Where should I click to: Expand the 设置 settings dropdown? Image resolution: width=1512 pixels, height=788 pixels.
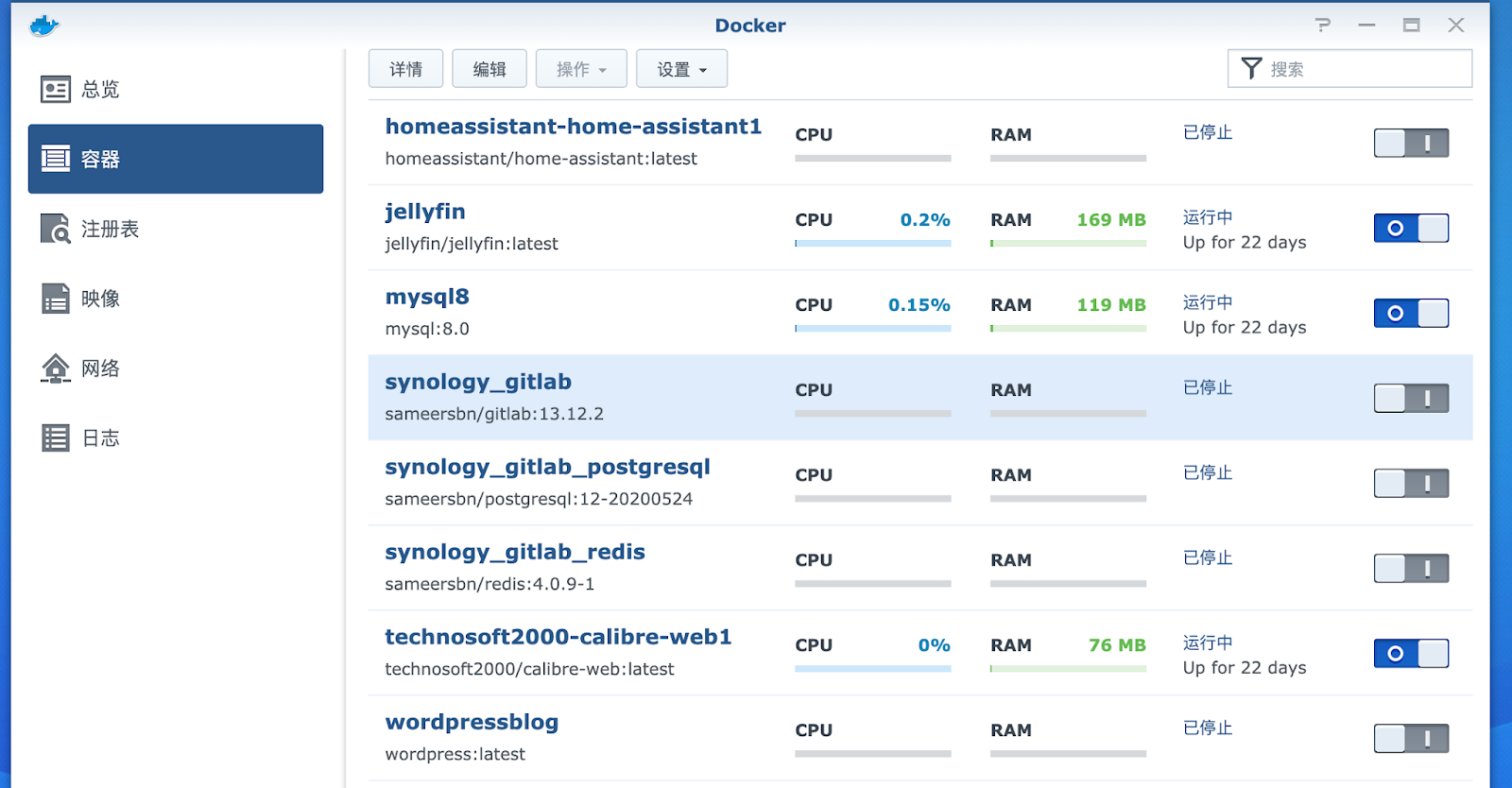pyautogui.click(x=681, y=69)
